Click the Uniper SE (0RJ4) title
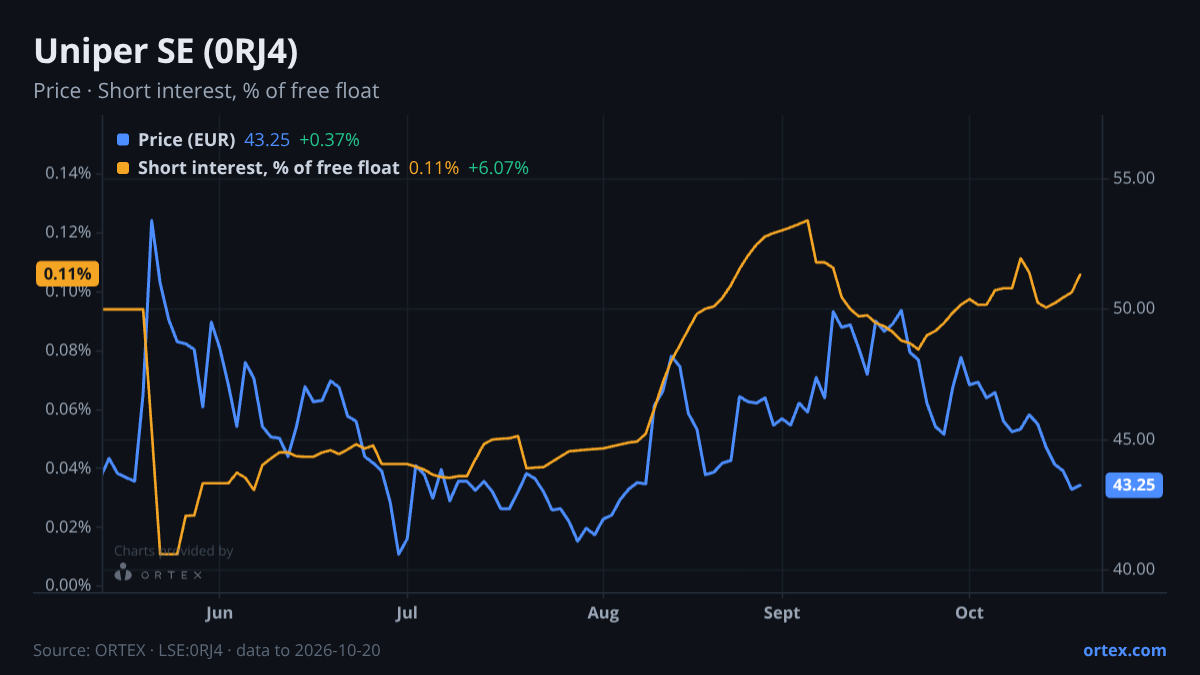 click(x=165, y=51)
